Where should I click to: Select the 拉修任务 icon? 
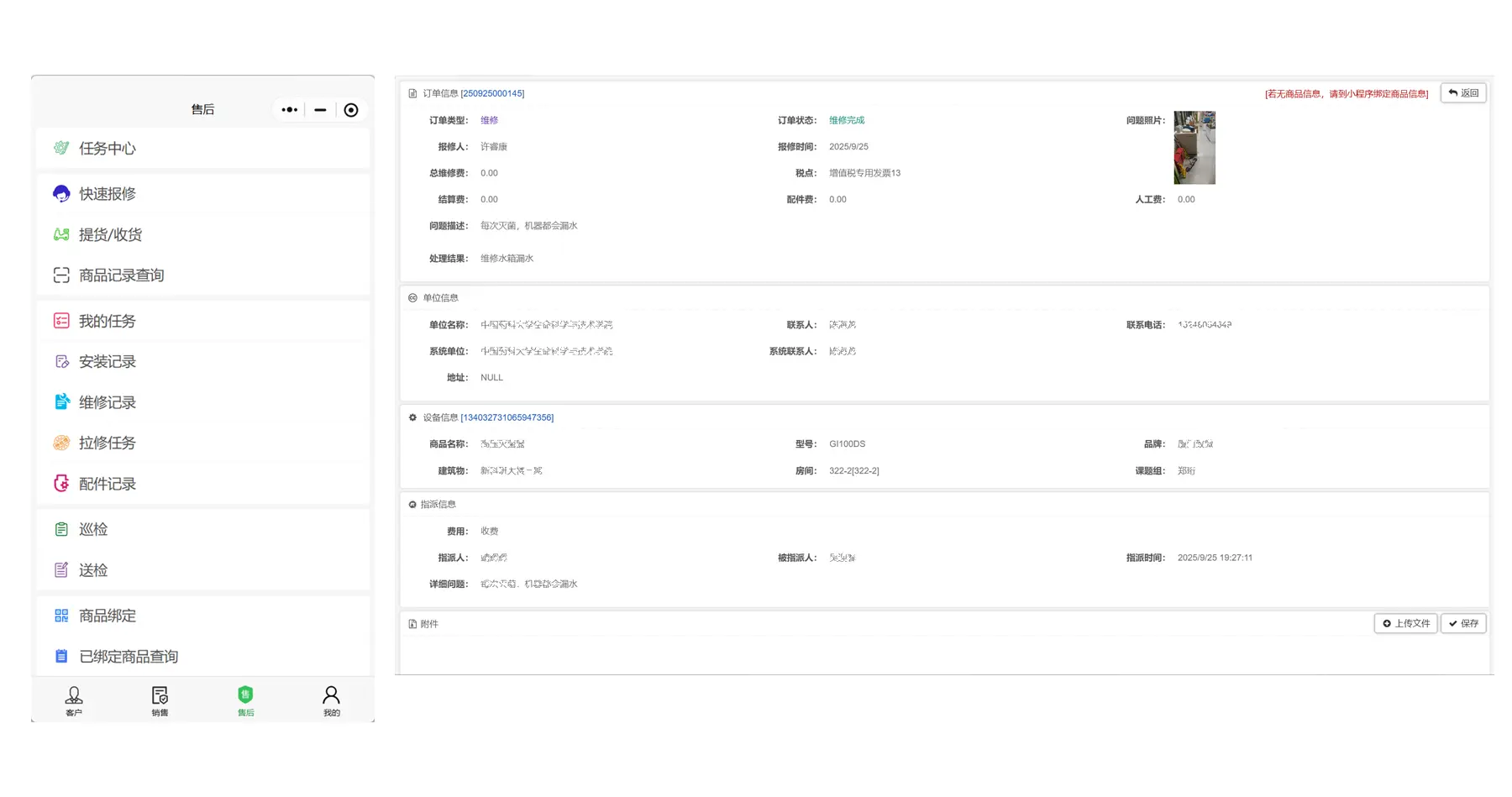(61, 443)
